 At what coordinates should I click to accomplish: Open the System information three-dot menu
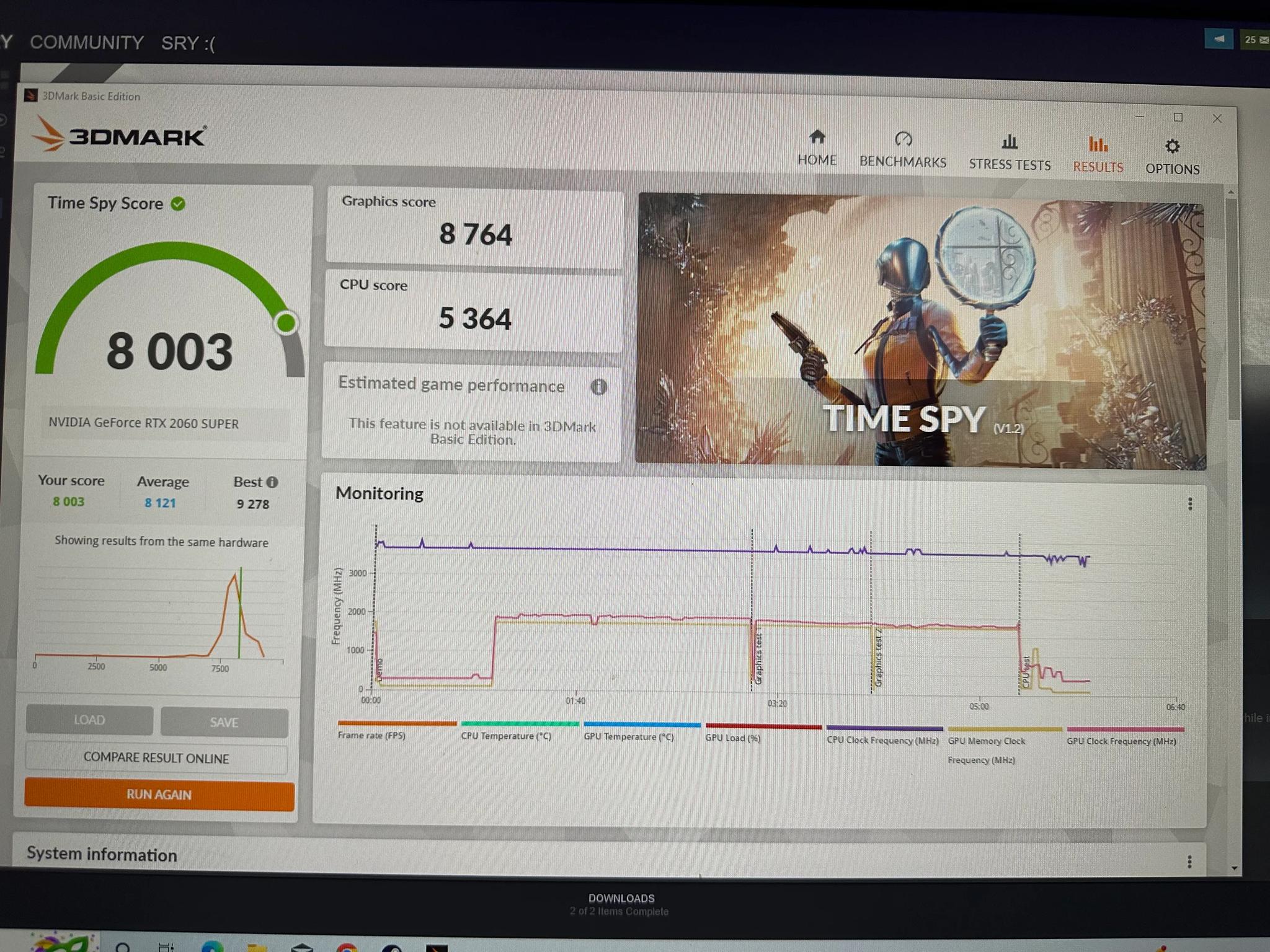point(1189,862)
